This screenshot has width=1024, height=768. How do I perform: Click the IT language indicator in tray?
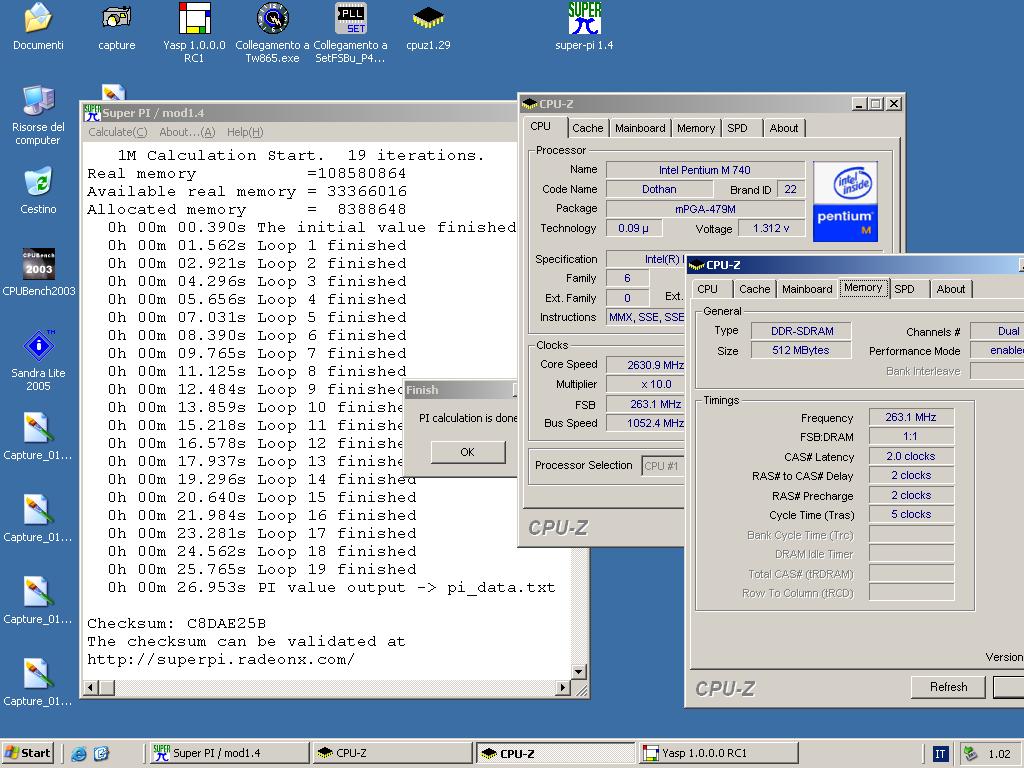(940, 754)
